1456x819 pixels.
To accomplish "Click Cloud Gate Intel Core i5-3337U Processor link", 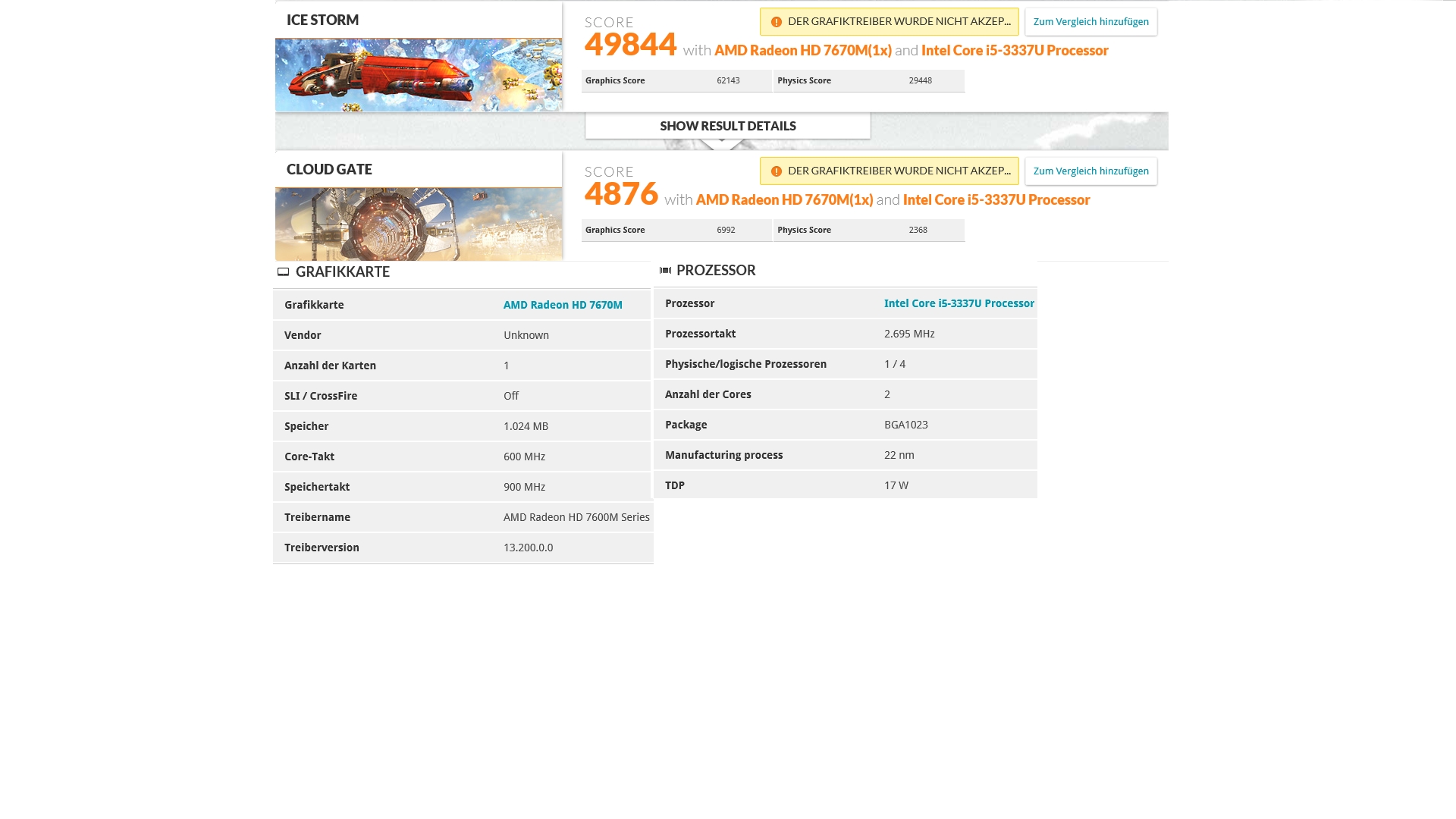I will click(996, 200).
